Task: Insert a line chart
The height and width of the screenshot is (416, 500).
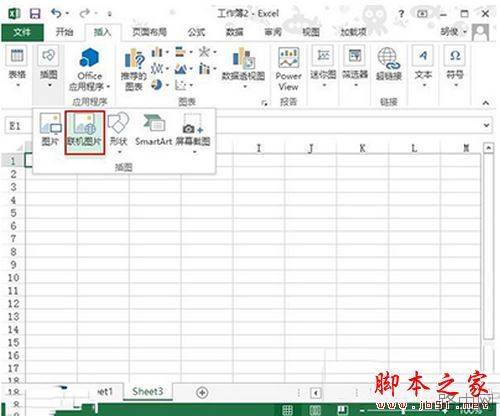Action: pyautogui.click(x=160, y=69)
